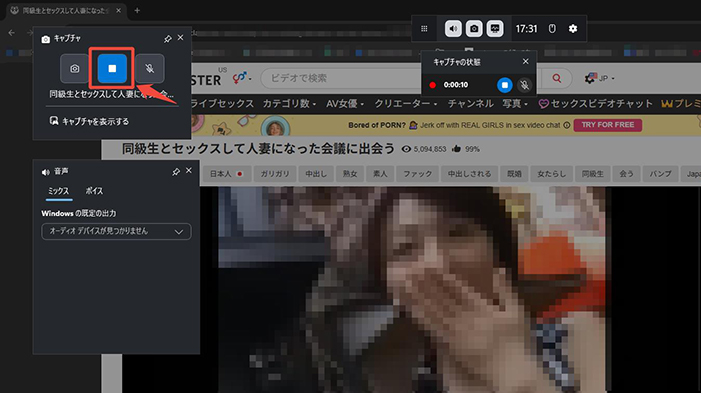Open Game Bar settings gear
701x393 pixels.
click(573, 29)
